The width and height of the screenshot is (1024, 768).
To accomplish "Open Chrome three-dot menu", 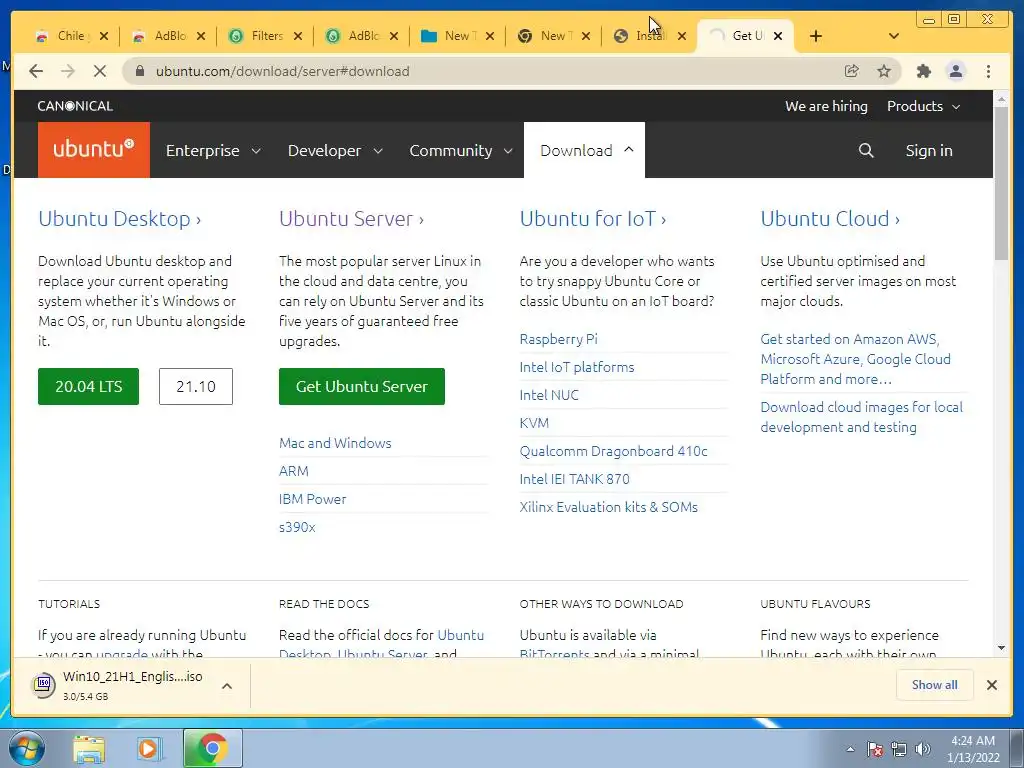I will [988, 71].
